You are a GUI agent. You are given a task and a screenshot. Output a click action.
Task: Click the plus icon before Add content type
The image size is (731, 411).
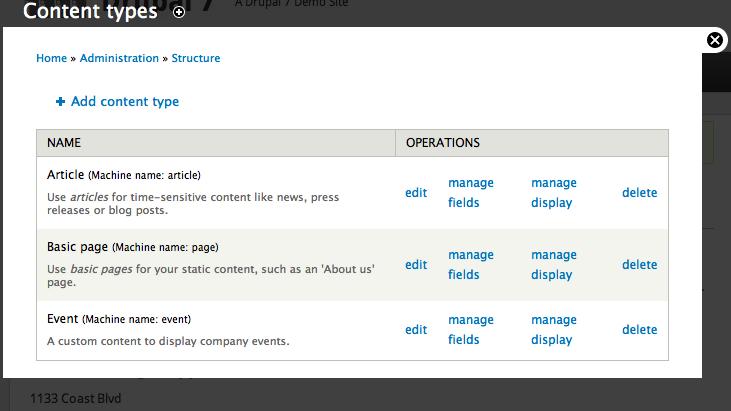[60, 101]
